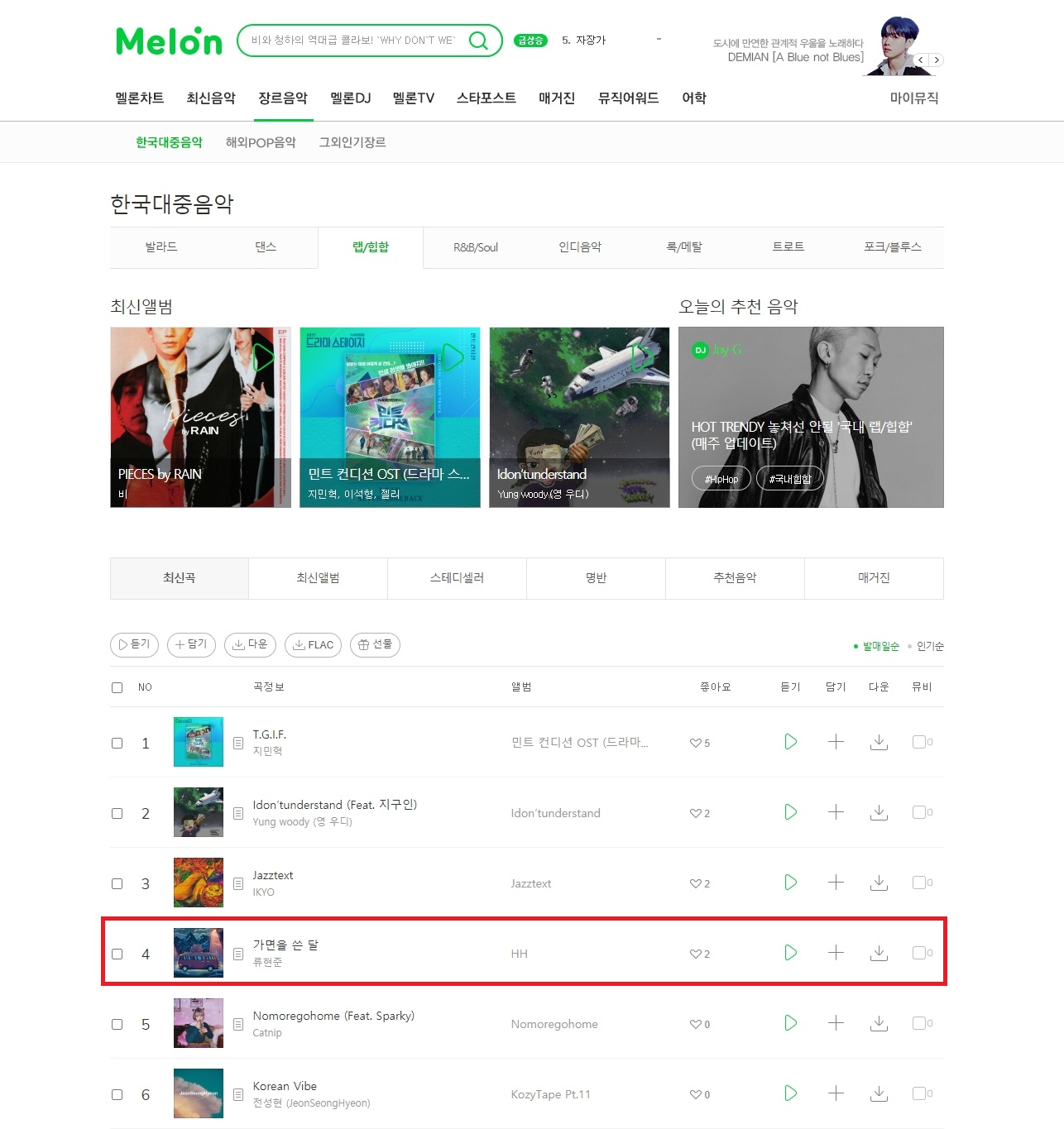Show next banner with right arrow
This screenshot has width=1064, height=1129.
click(x=937, y=60)
